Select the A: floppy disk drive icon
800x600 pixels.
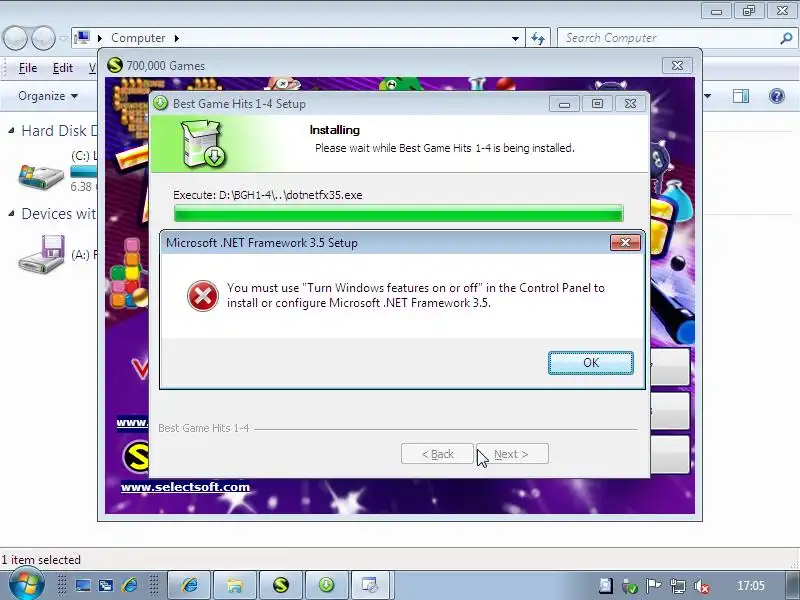click(x=41, y=254)
